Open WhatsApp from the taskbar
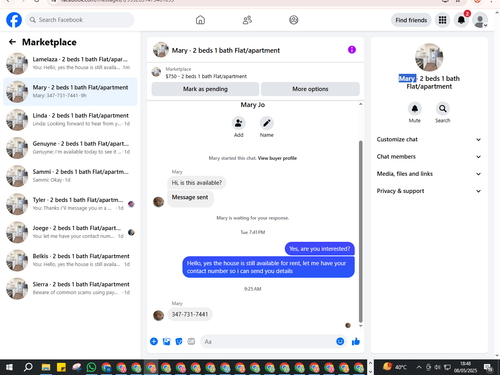Viewport: 500px width, 375px height. (91, 367)
